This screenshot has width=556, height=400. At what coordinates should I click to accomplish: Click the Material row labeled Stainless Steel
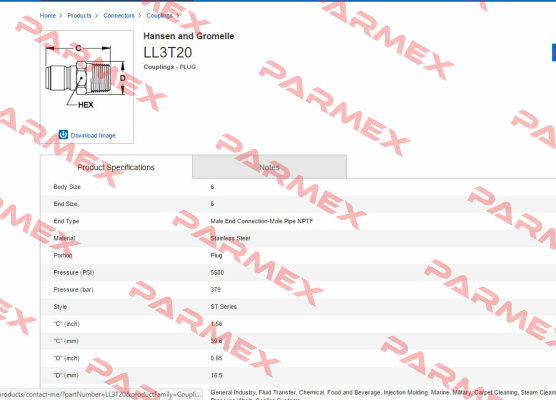[298, 238]
